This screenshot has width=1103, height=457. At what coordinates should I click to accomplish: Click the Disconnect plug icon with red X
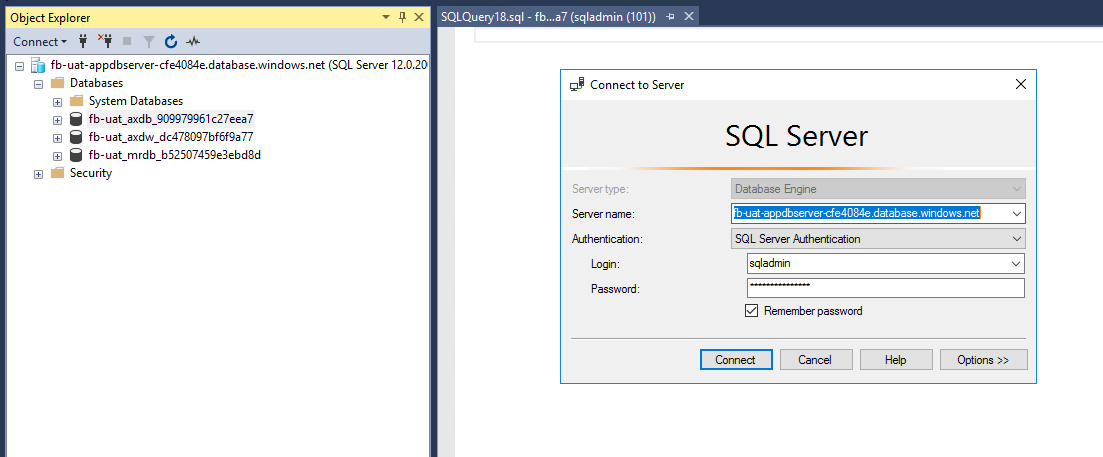point(105,41)
